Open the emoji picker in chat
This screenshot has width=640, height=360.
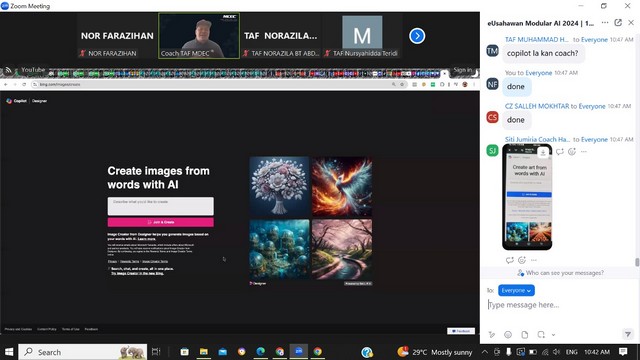[508, 335]
